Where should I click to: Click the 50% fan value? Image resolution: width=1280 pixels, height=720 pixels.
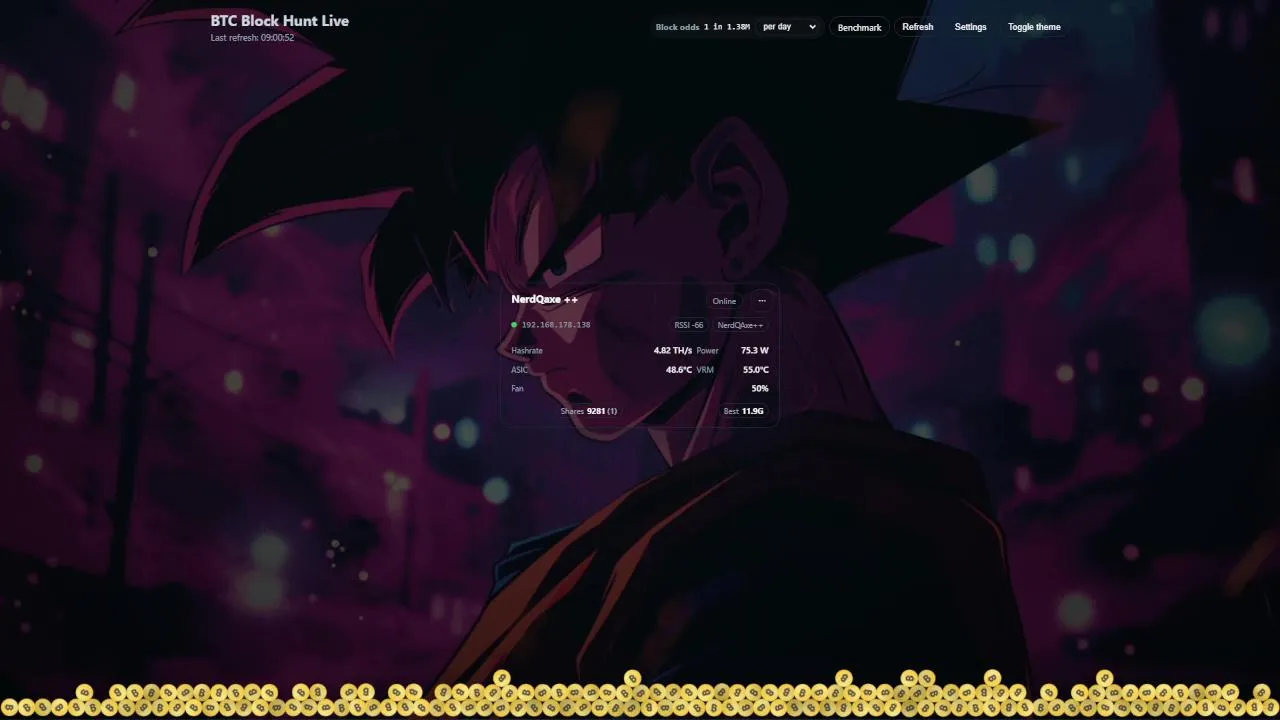pos(760,389)
